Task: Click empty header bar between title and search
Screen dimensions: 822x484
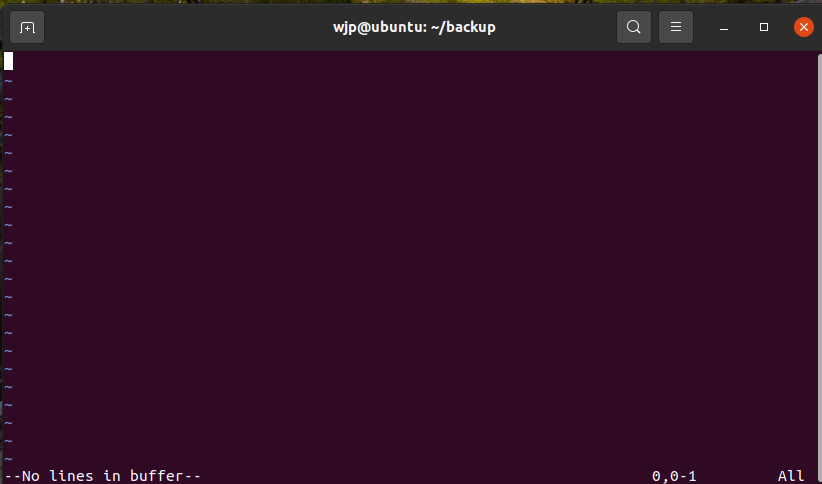Action: [x=556, y=27]
